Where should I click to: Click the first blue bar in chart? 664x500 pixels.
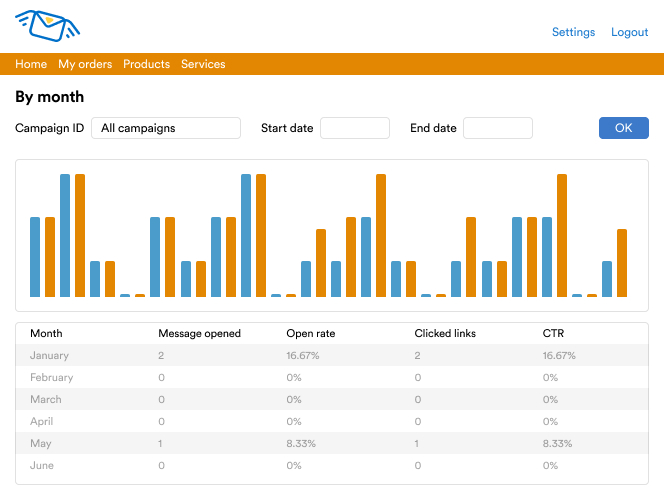pos(35,257)
